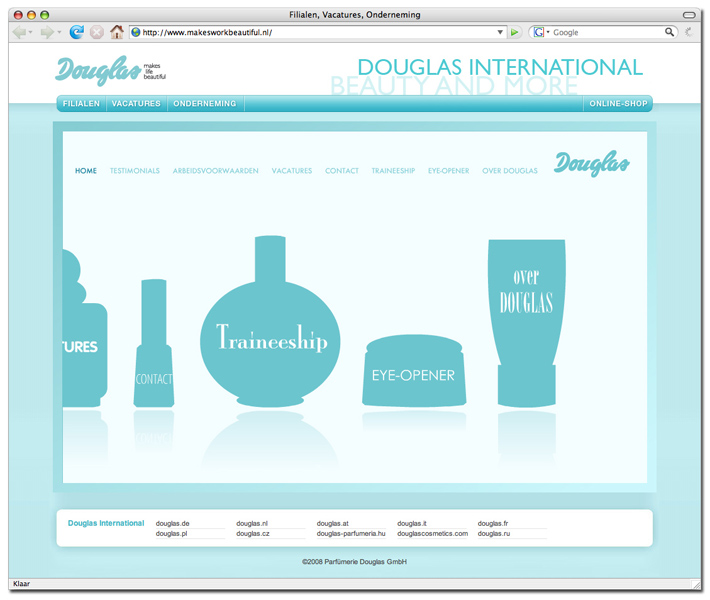
Task: Click the DOUGLAS INTERNATIONAL header title
Action: click(x=500, y=67)
